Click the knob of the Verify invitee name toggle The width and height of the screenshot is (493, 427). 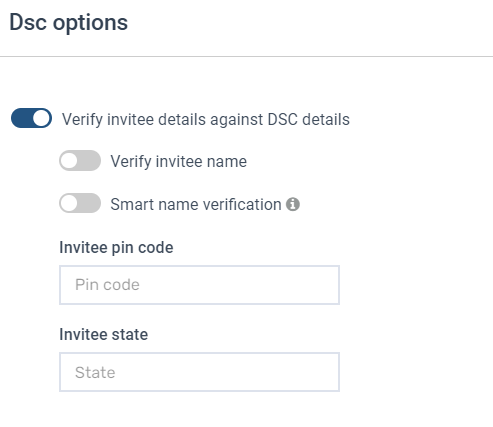(x=69, y=161)
